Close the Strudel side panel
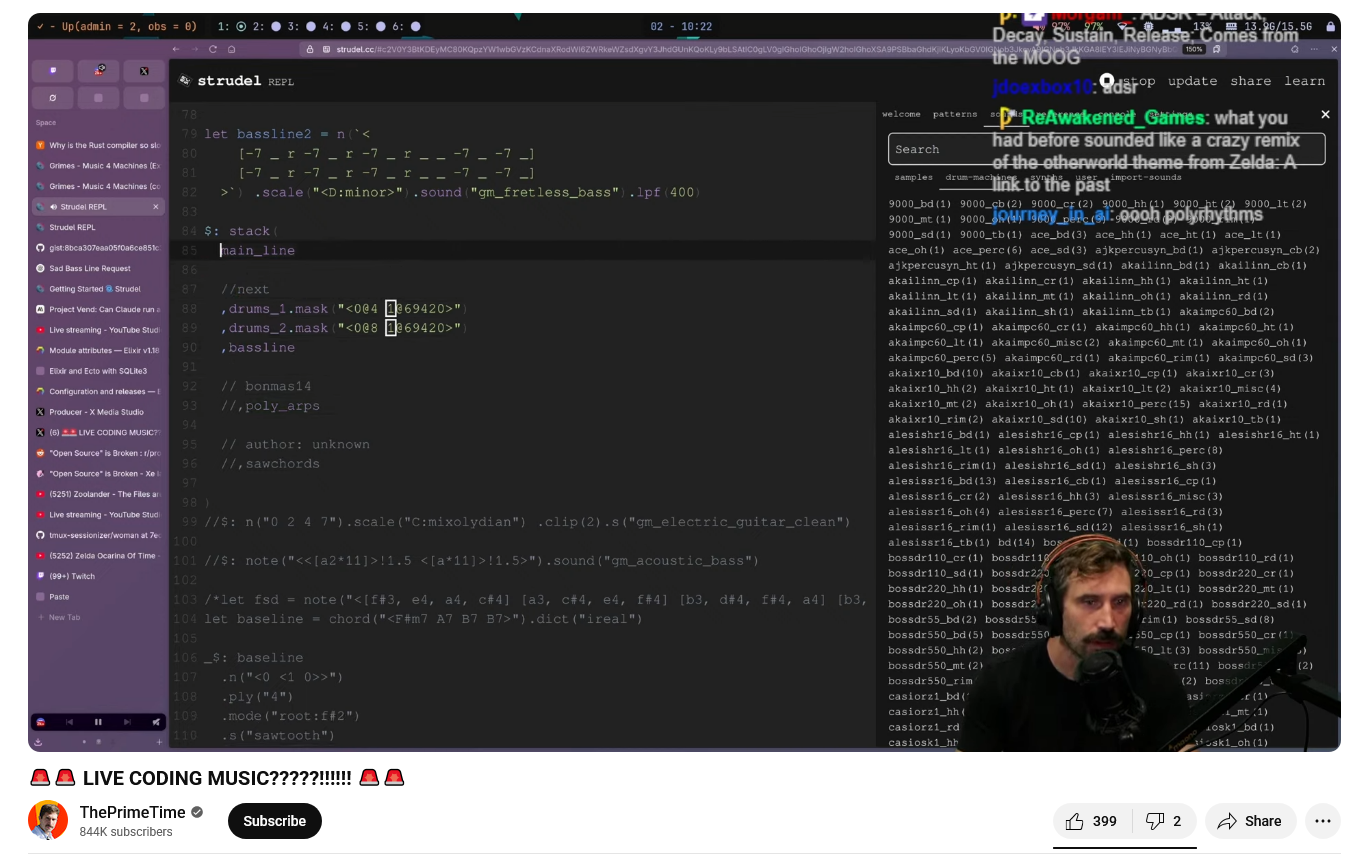1352x863 pixels. (1325, 115)
